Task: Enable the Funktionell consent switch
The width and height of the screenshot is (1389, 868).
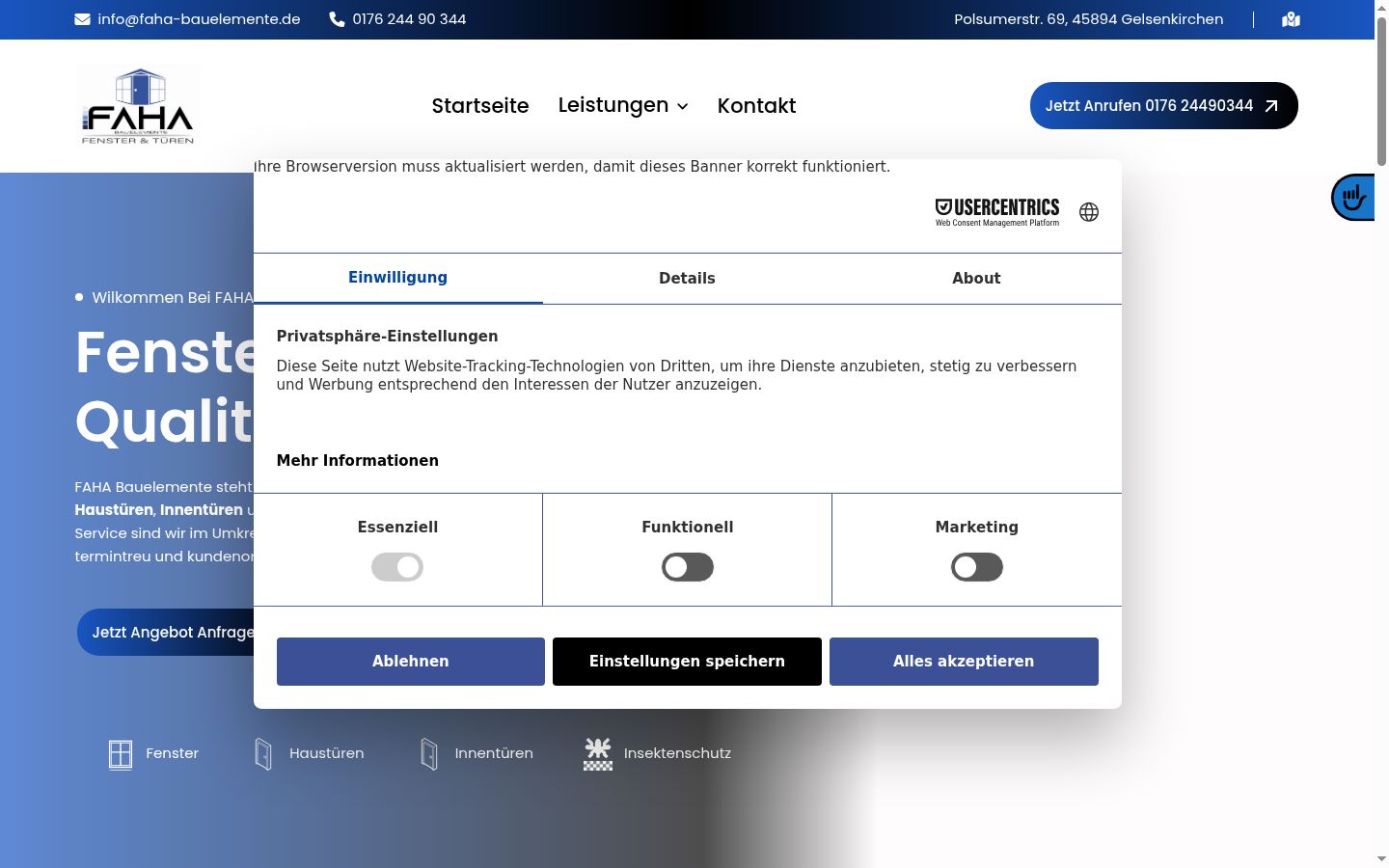Action: click(688, 567)
